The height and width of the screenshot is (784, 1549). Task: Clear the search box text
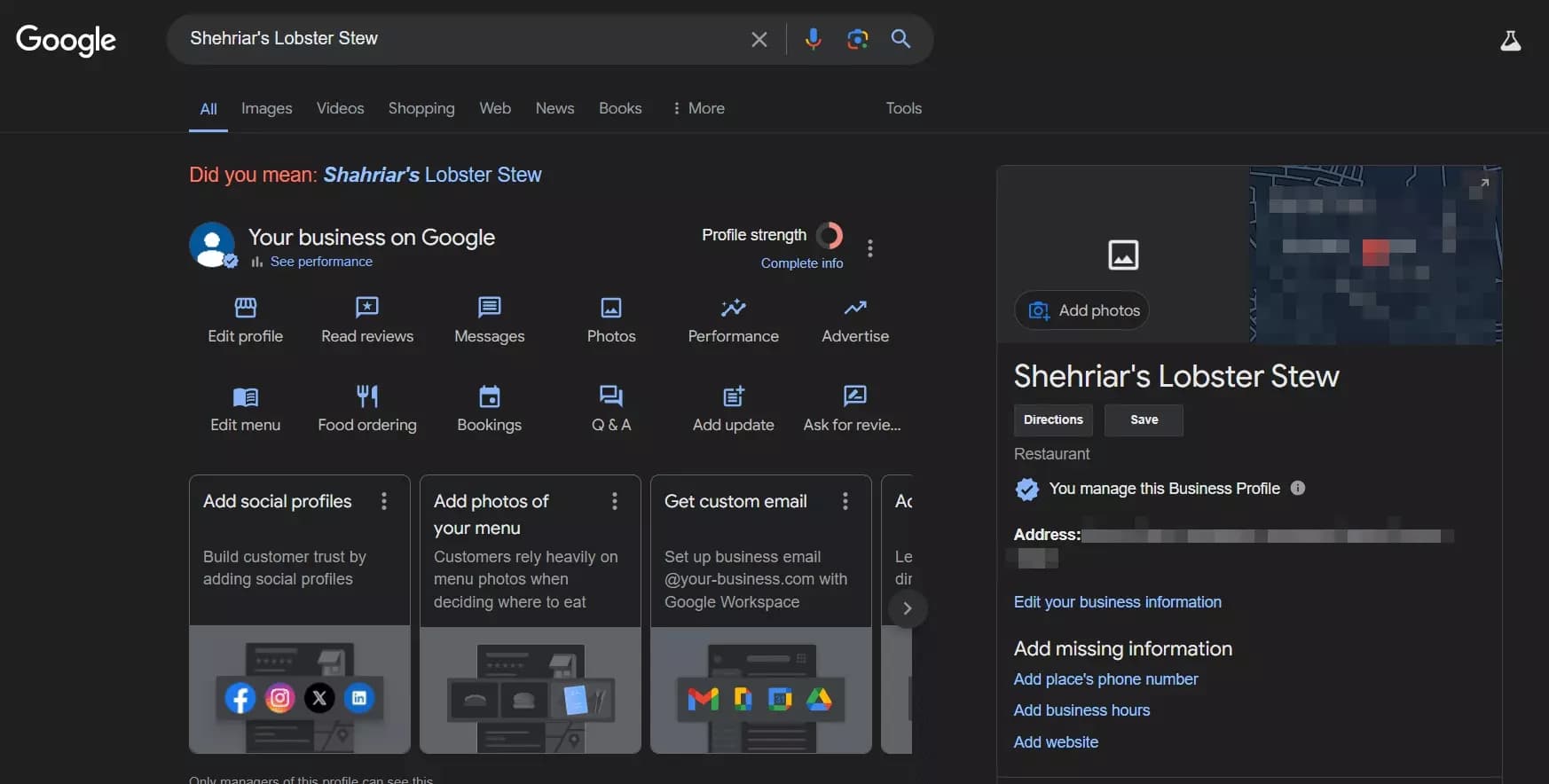[x=759, y=39]
